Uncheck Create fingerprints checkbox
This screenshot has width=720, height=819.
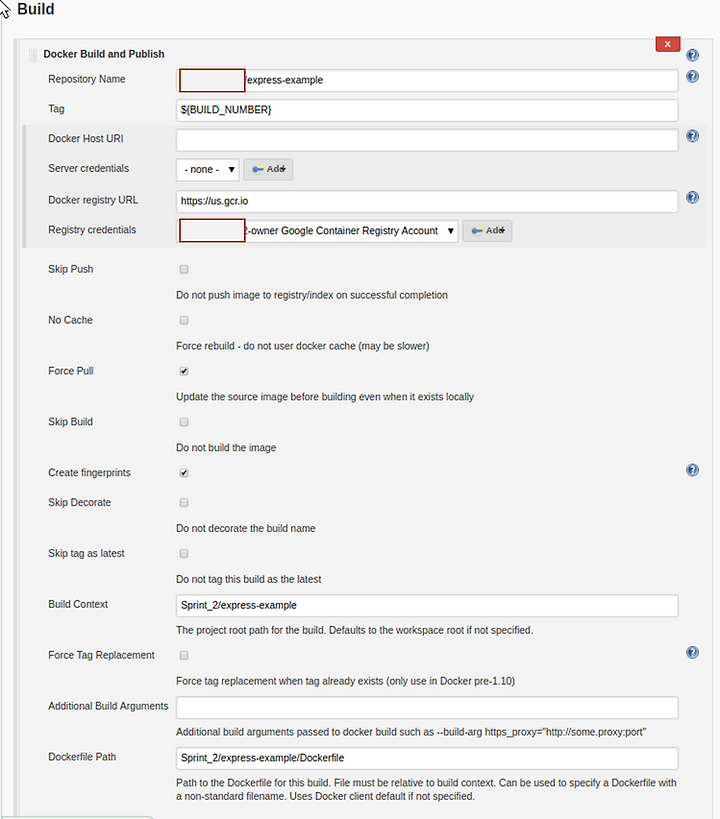[x=184, y=473]
